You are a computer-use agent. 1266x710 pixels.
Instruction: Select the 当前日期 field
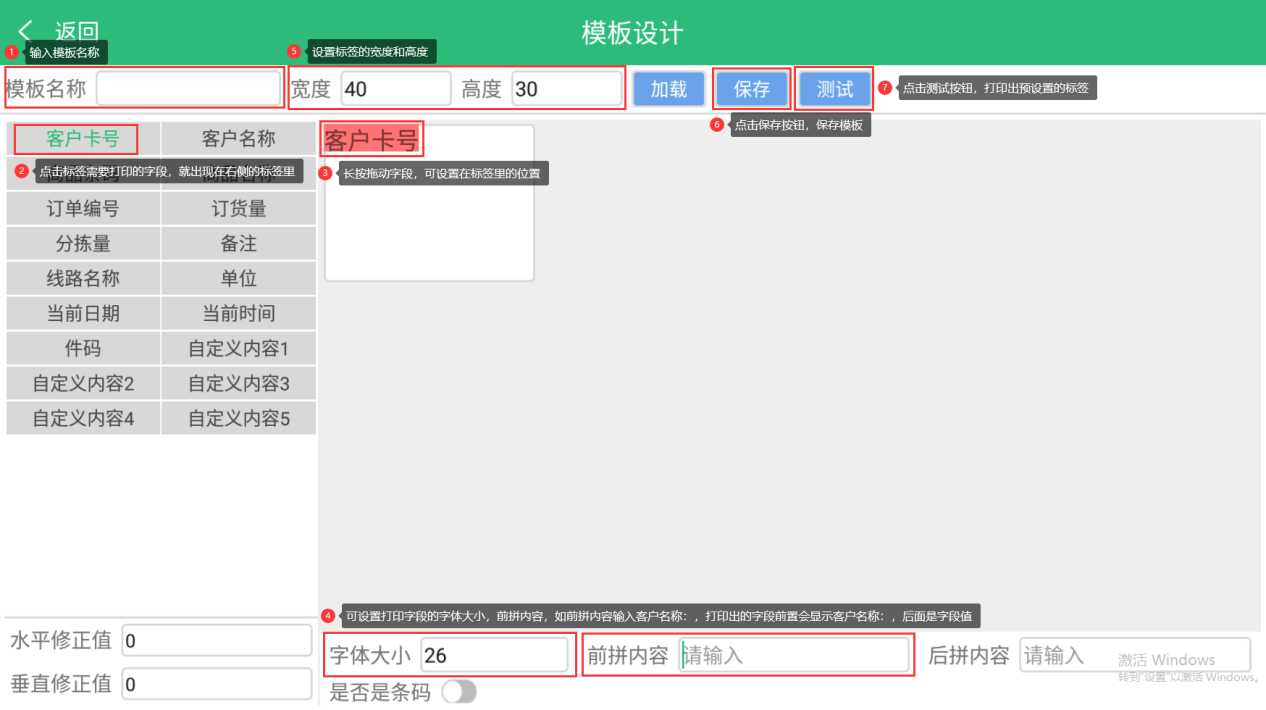pos(83,314)
